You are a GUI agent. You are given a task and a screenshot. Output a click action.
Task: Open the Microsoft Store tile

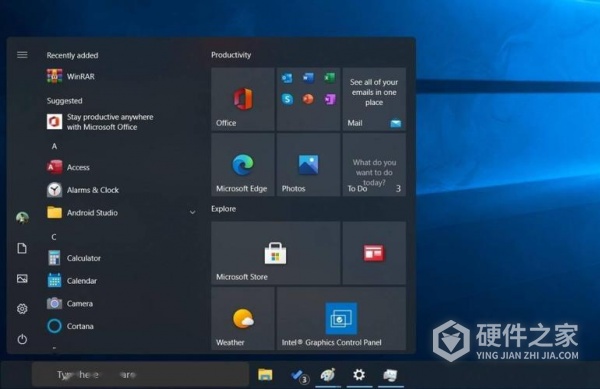(x=276, y=253)
